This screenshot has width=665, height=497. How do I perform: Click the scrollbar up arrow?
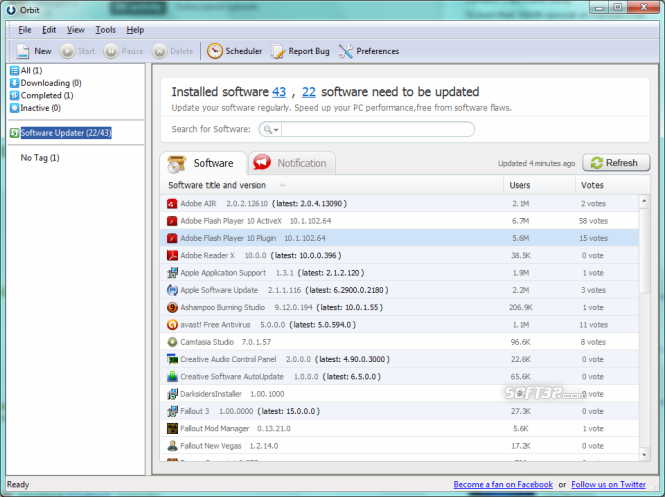(x=644, y=201)
